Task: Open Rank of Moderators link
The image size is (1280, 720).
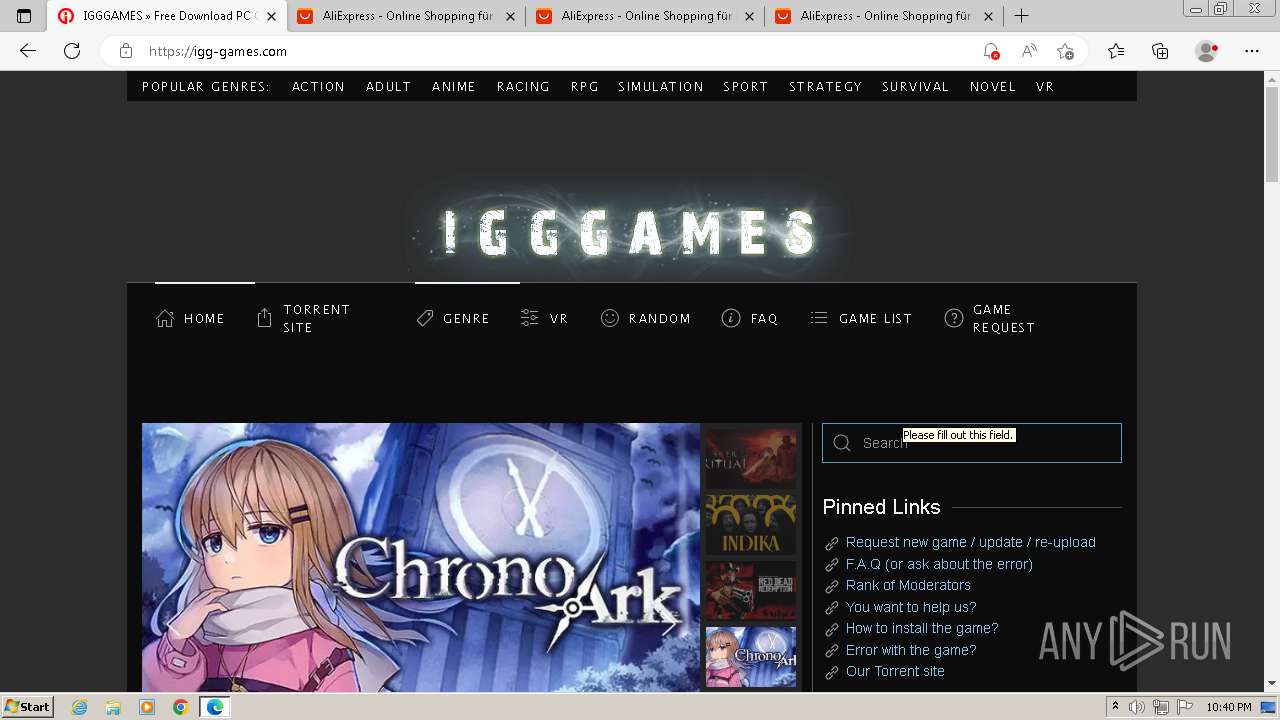Action: 908,585
